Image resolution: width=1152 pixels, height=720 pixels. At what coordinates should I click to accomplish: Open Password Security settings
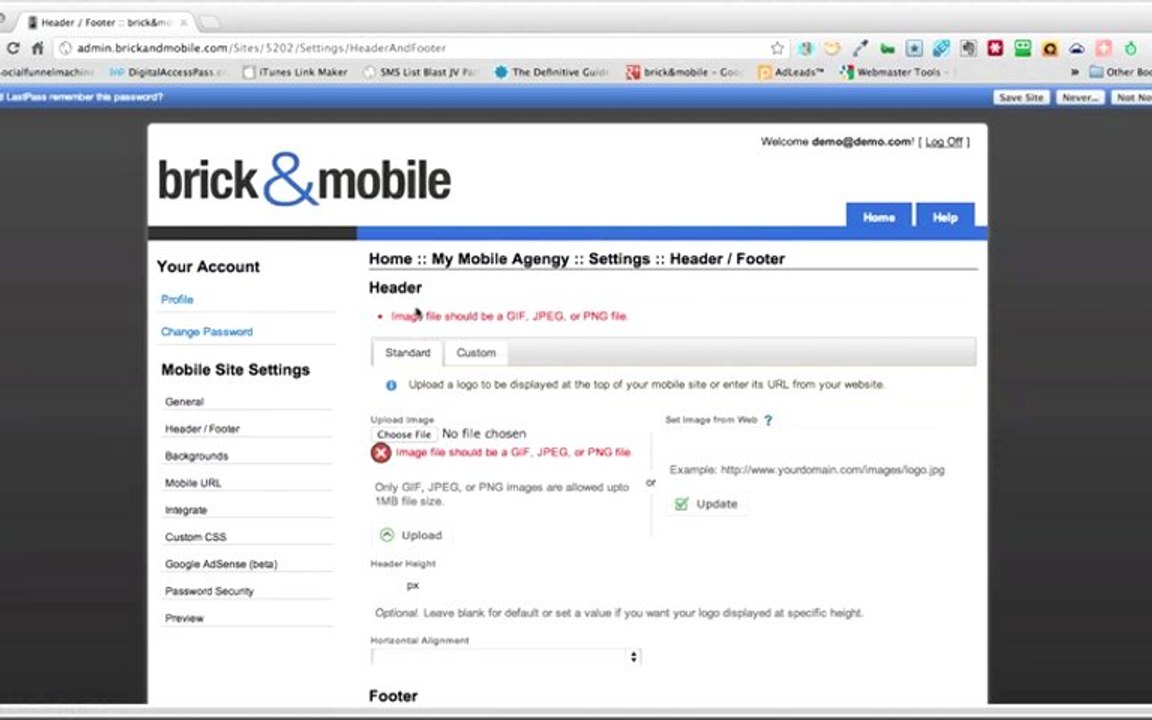209,591
